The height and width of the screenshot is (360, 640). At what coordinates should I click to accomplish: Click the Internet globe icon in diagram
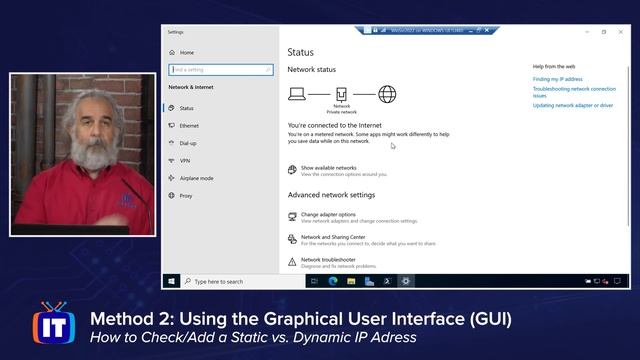387,94
